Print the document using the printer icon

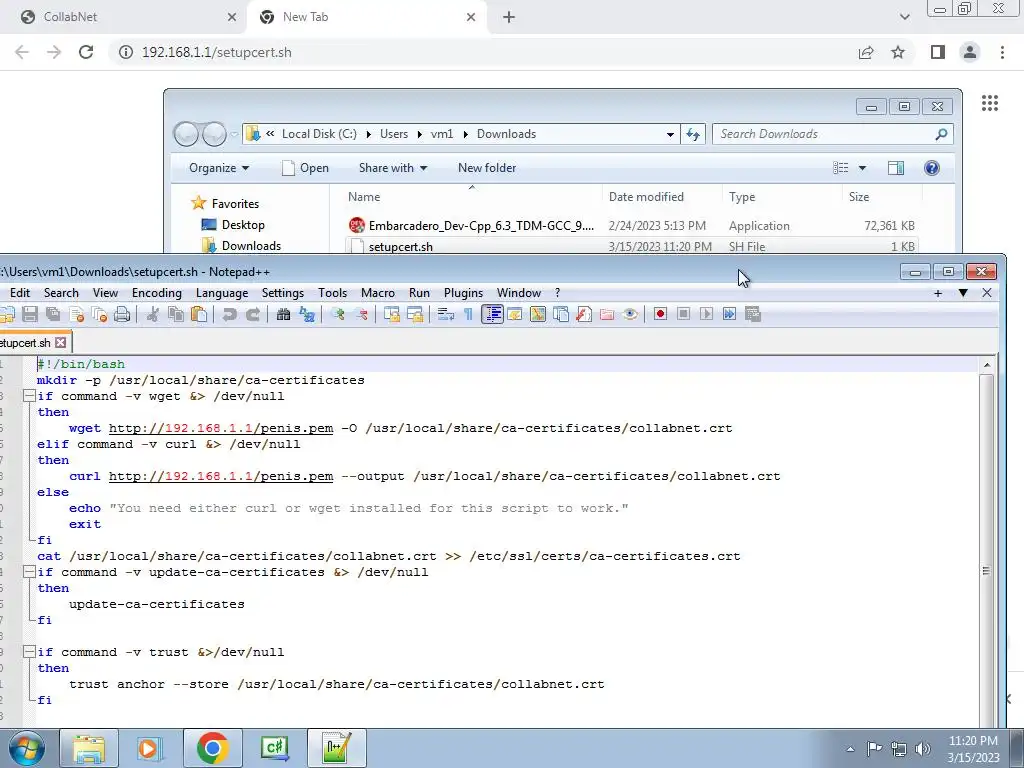coord(122,314)
